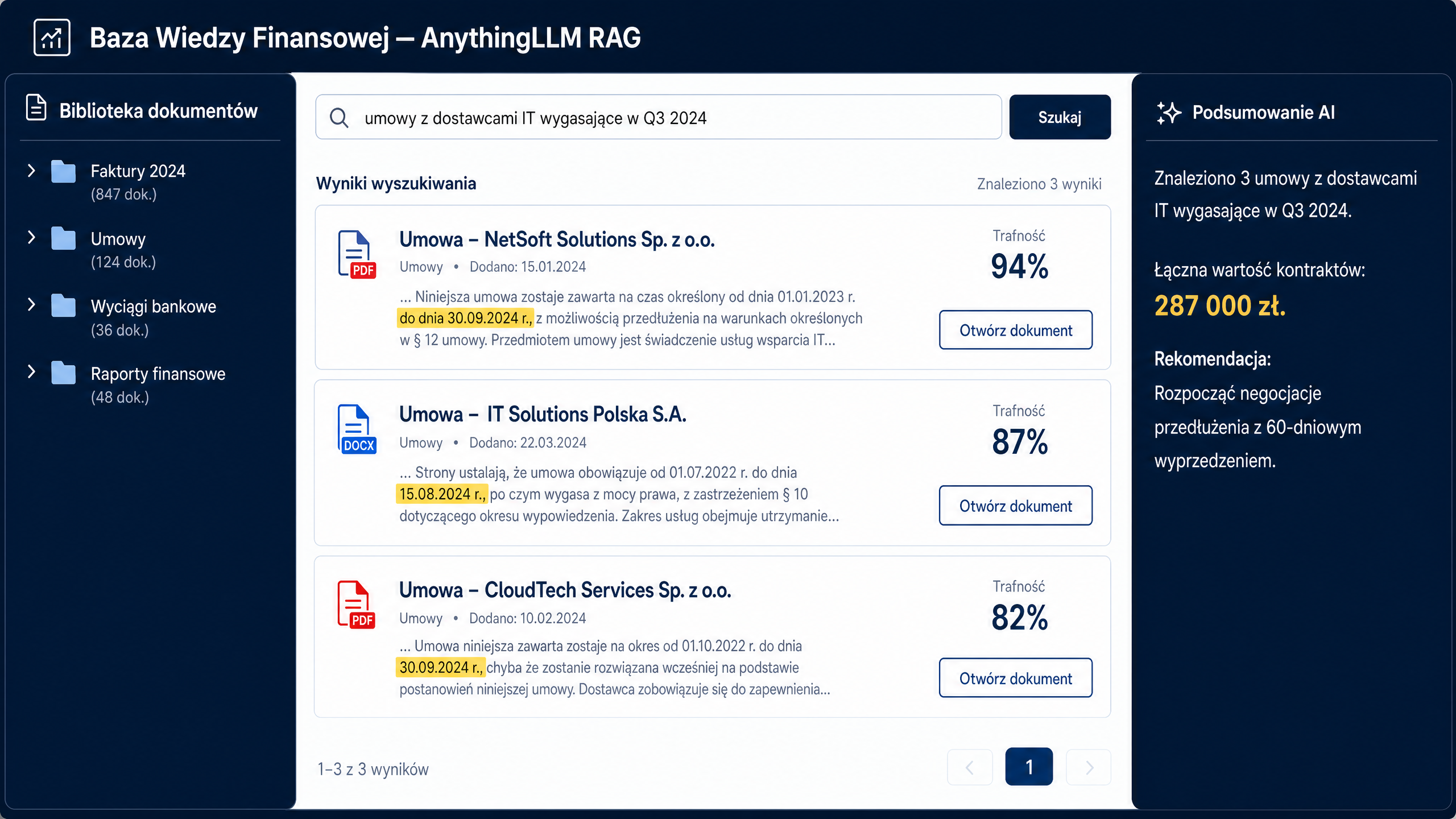Select Faktury 2024 in document library
This screenshot has width=1456, height=819.
click(x=138, y=171)
